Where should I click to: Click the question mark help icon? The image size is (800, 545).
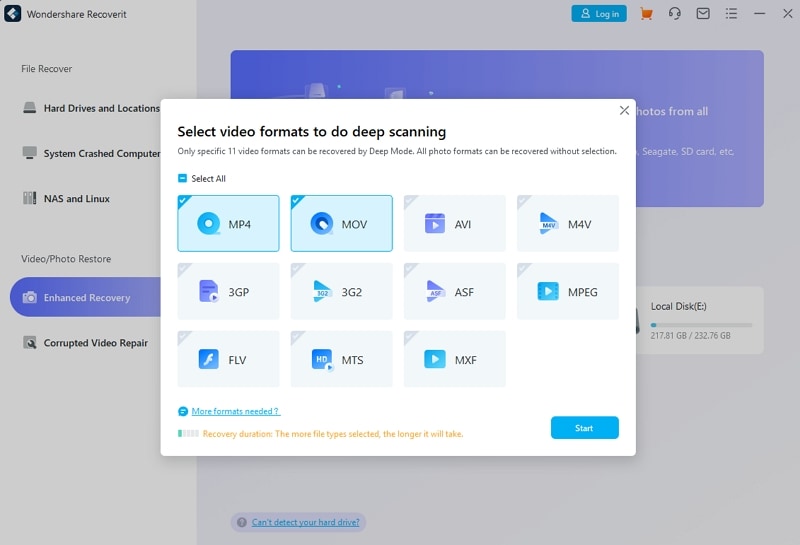coord(242,523)
